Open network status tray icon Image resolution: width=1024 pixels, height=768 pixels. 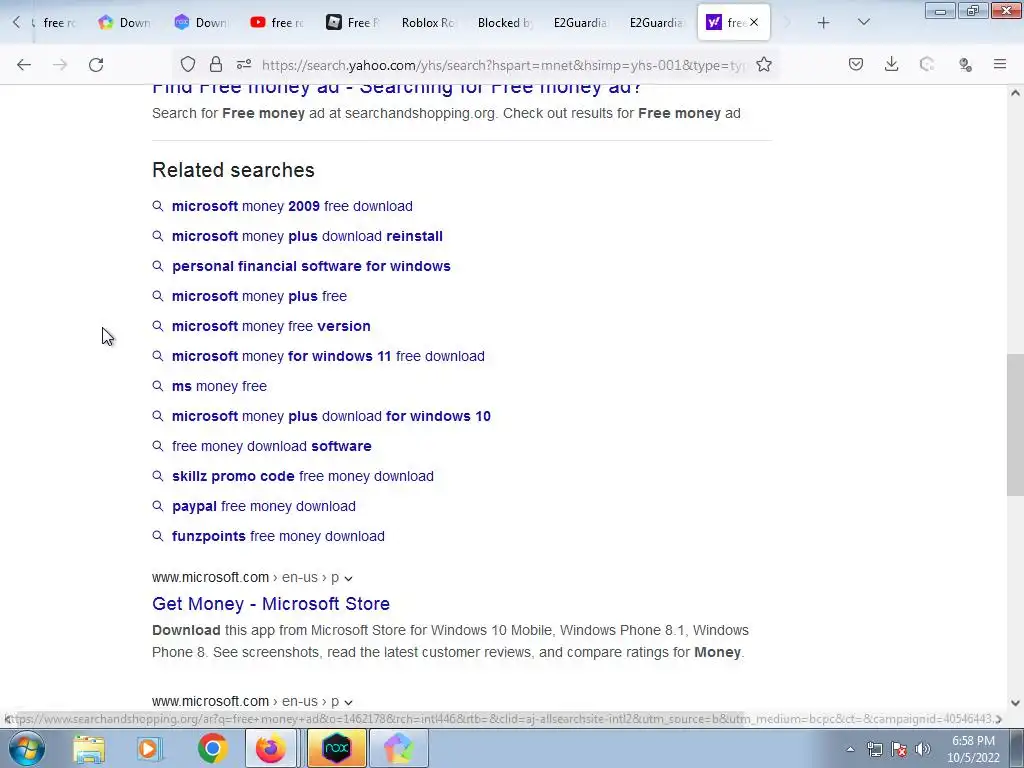point(874,749)
